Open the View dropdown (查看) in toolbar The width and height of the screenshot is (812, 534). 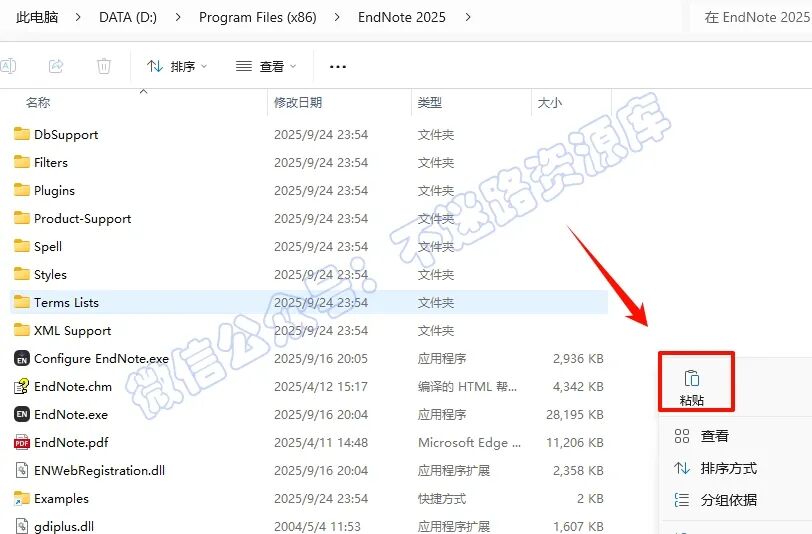tap(266, 66)
